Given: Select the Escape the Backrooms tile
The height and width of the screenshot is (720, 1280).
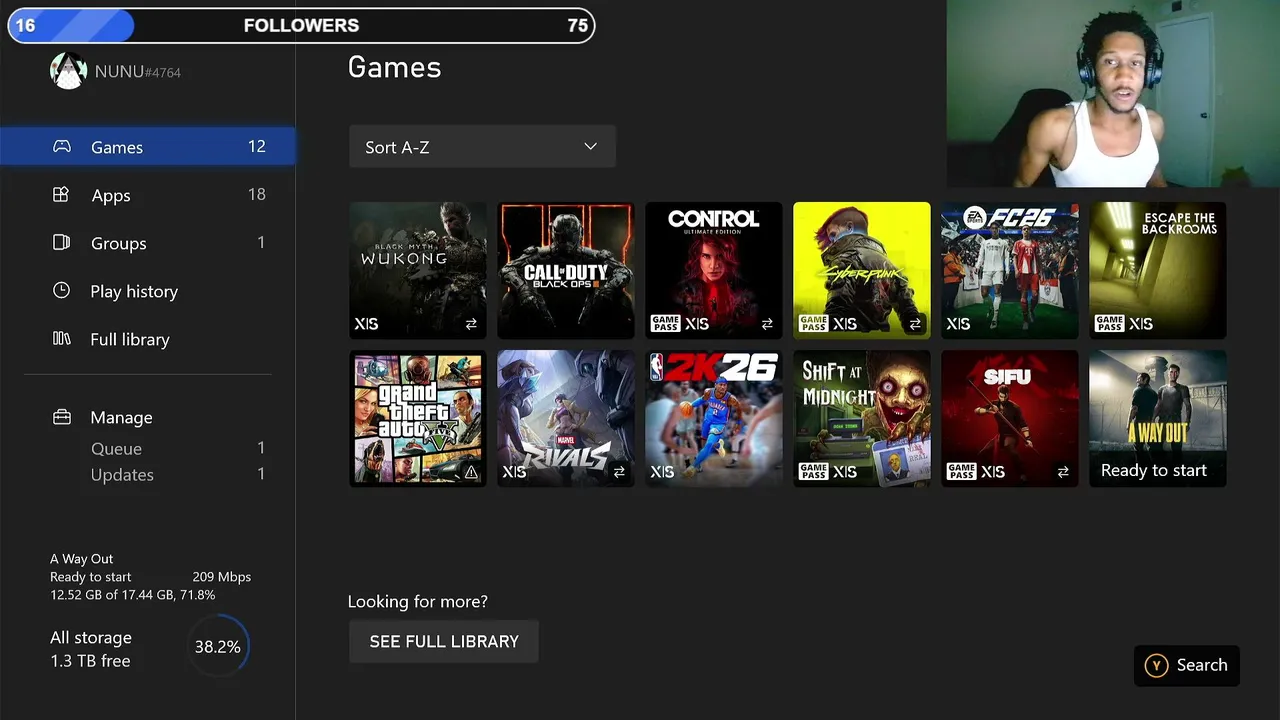Looking at the screenshot, I should point(1158,271).
